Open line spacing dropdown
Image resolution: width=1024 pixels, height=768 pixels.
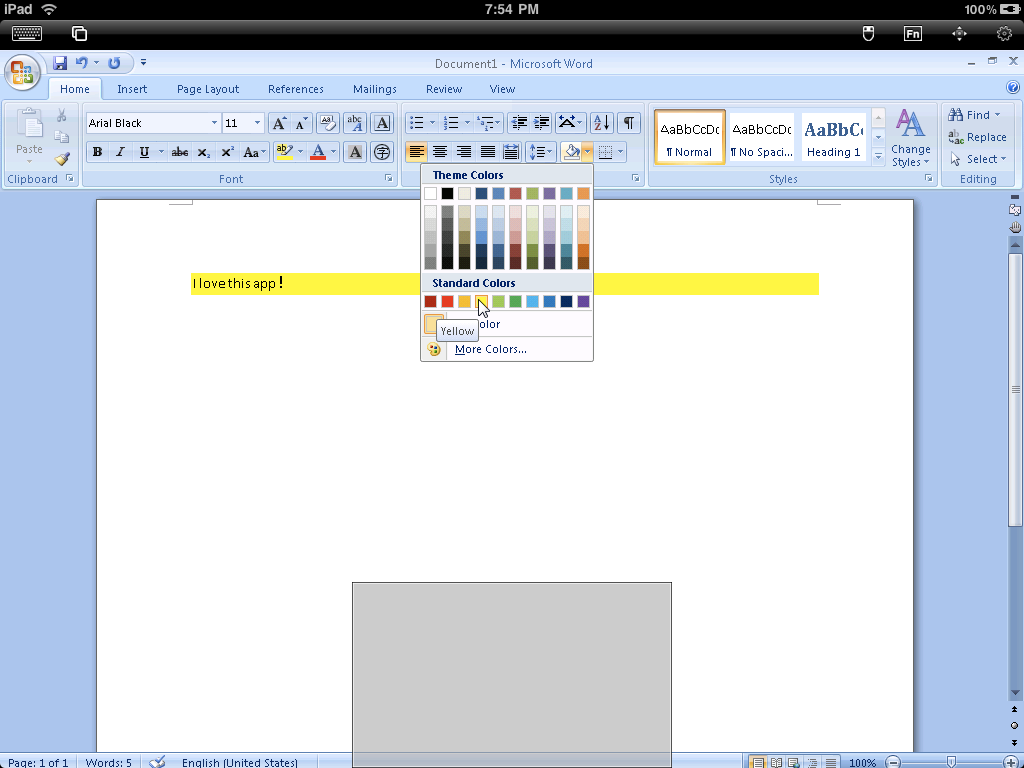541,152
